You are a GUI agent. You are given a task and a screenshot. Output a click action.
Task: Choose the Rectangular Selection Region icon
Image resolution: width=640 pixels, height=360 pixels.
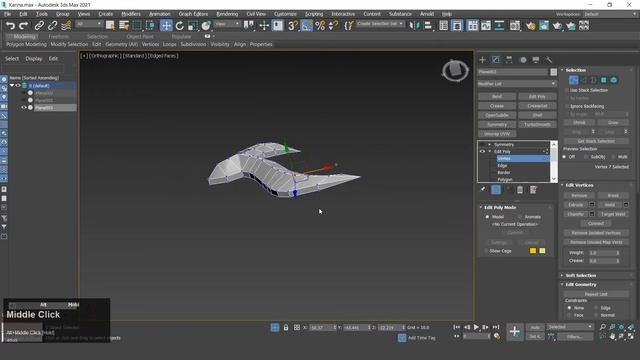point(137,26)
